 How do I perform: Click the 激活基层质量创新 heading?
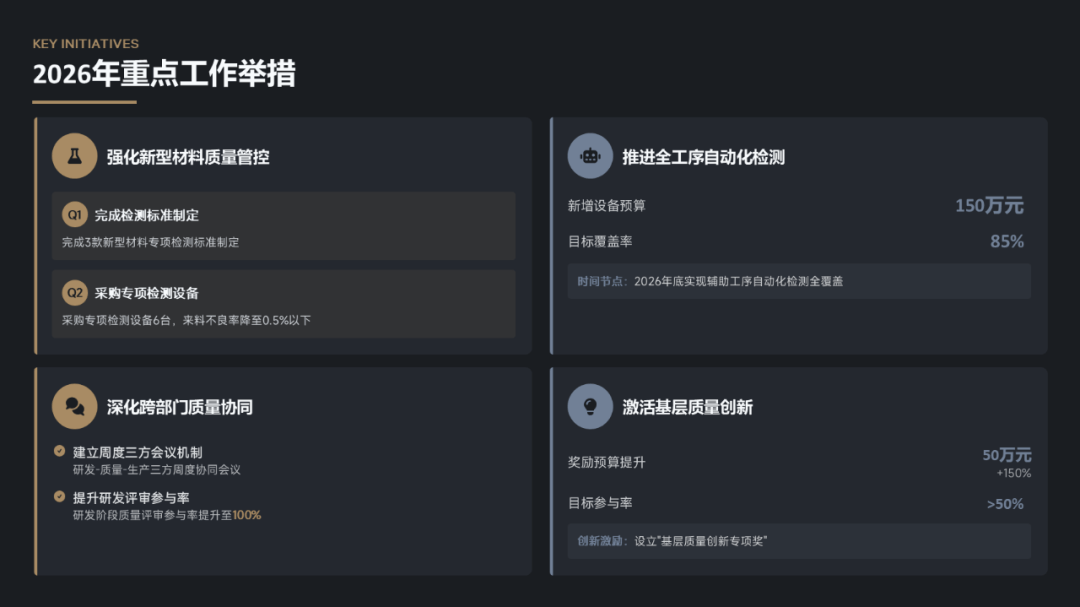pos(687,407)
